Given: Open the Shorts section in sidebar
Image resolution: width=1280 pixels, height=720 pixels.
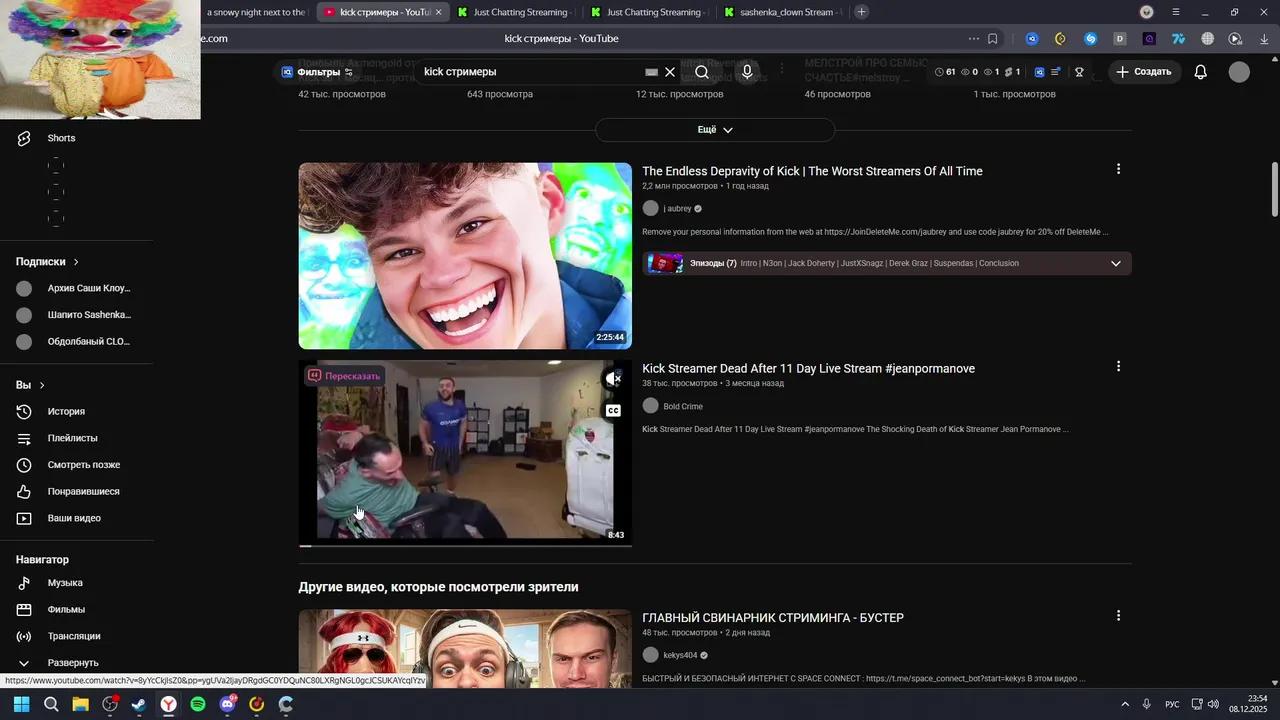Looking at the screenshot, I should pyautogui.click(x=61, y=138).
